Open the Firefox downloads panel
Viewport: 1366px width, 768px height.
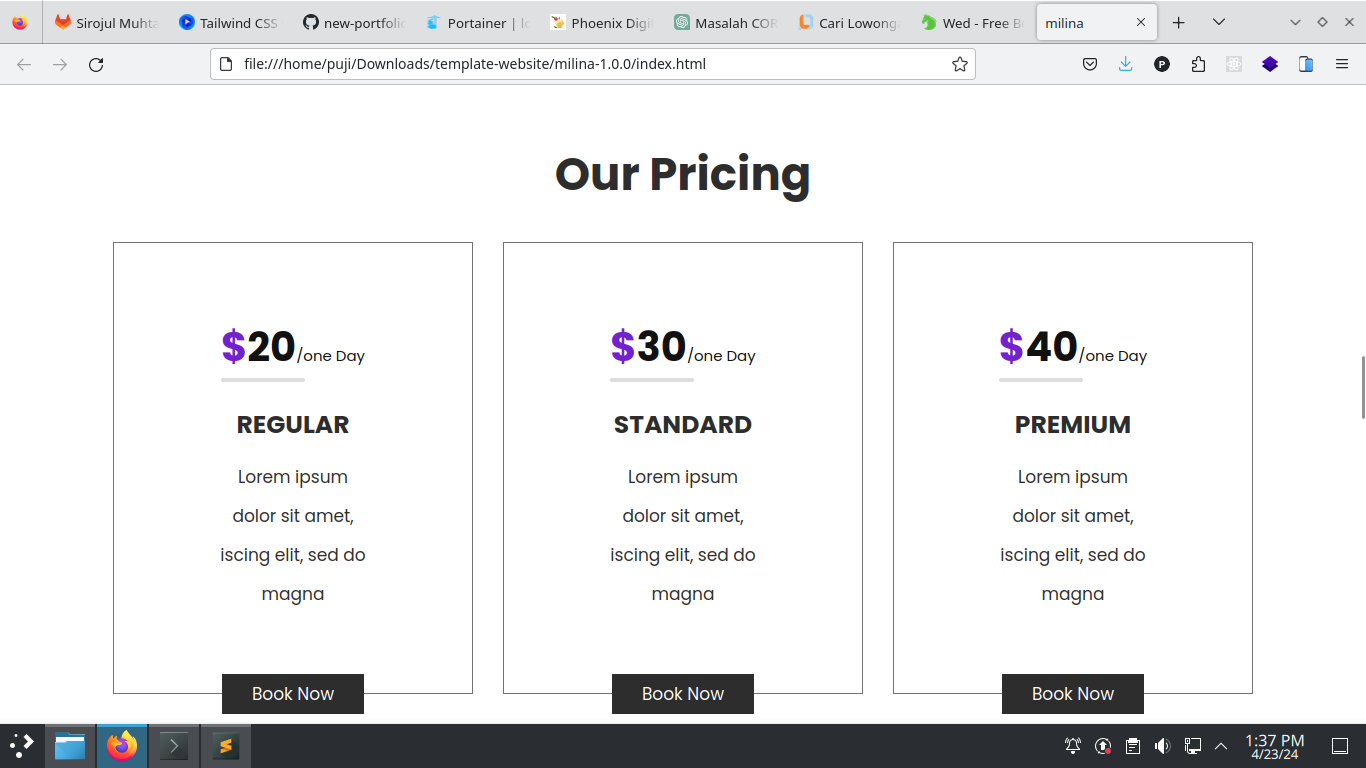click(x=1126, y=64)
